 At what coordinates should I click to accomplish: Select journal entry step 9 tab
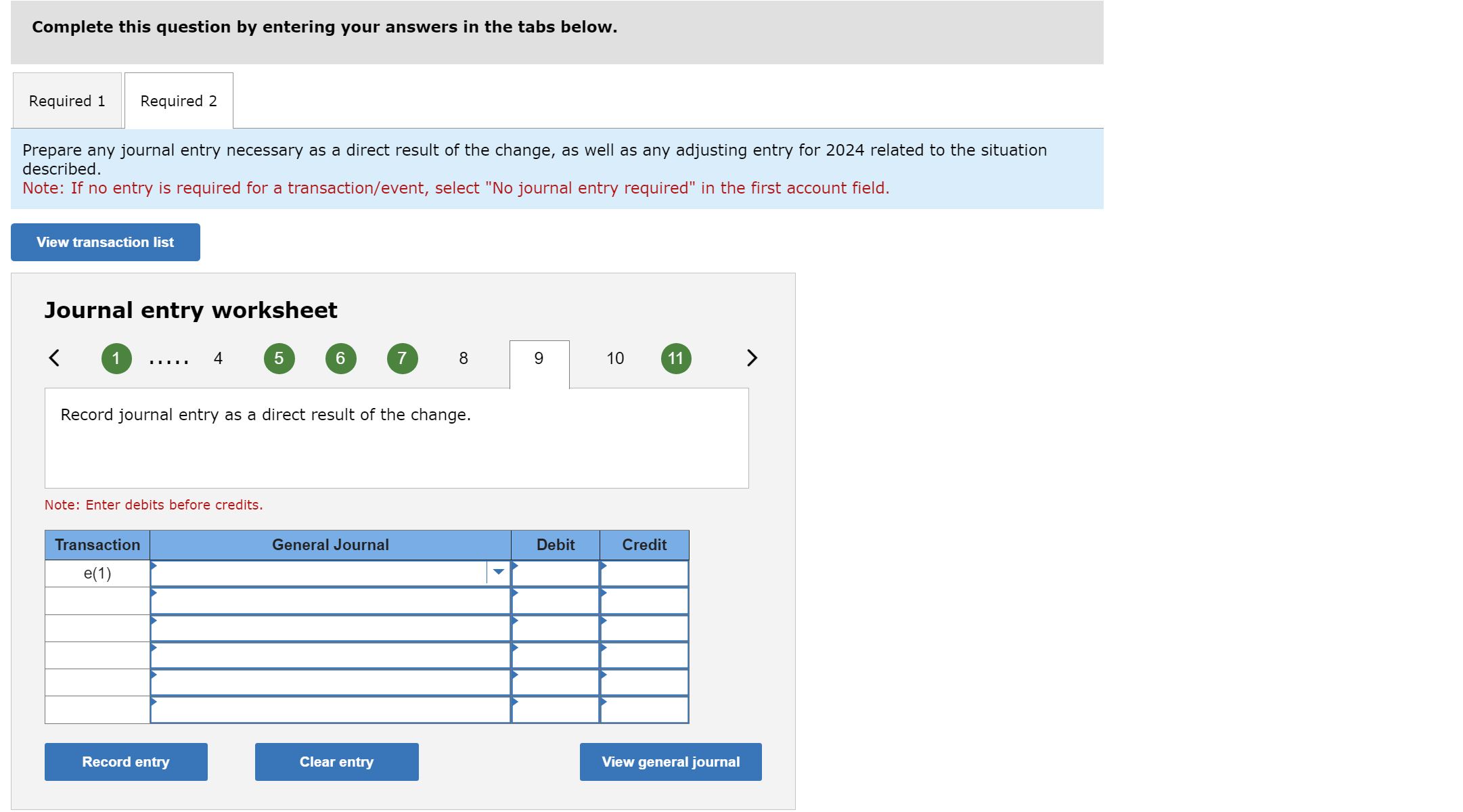539,364
